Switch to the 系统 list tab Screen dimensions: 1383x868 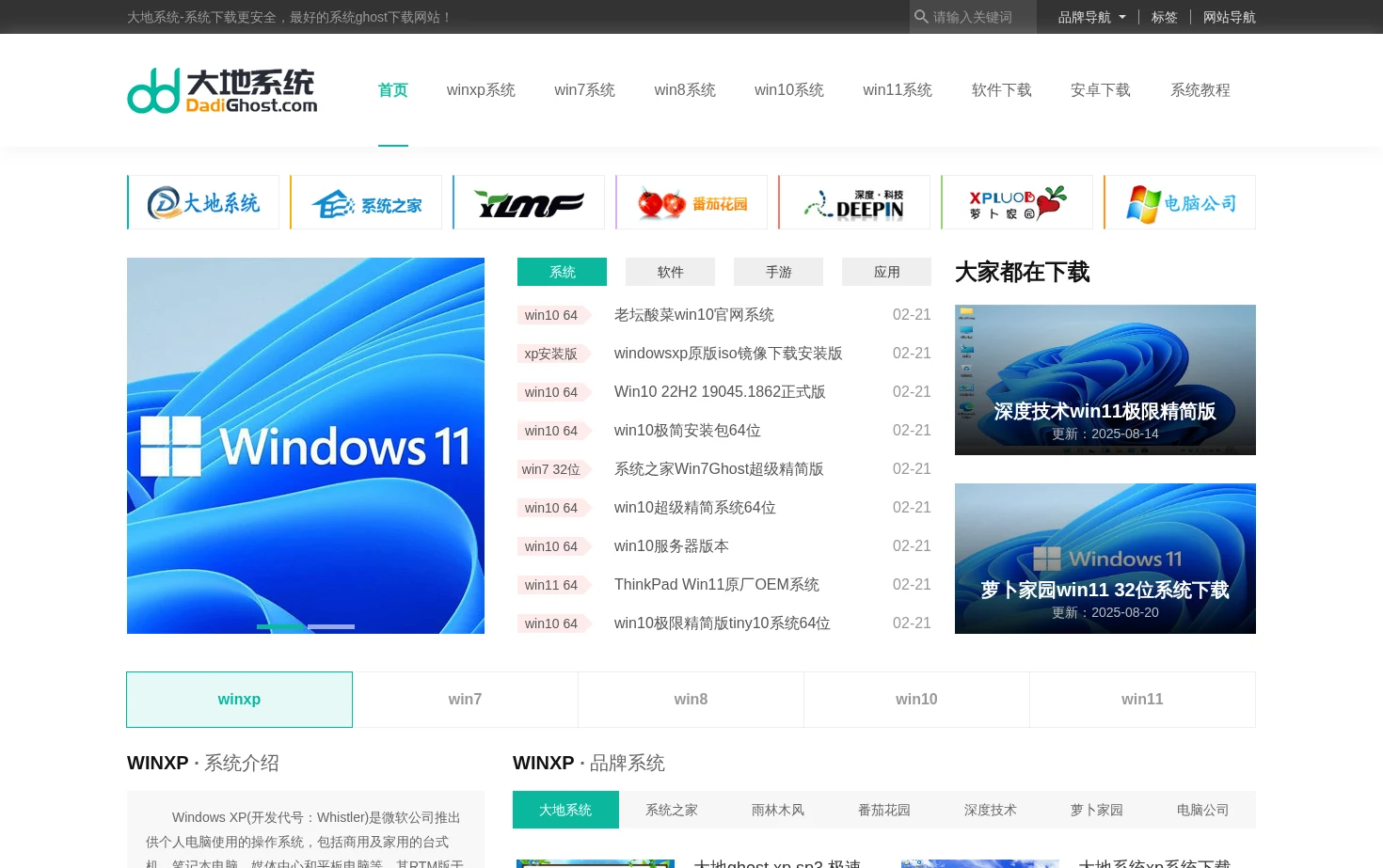(562, 272)
